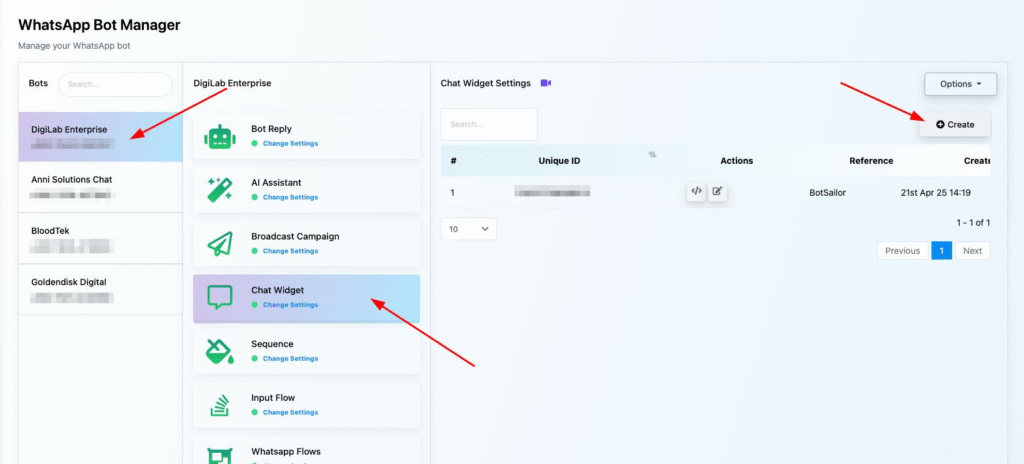Viewport: 1024px width, 464px height.
Task: Click the Sequence card title
Action: pyautogui.click(x=272, y=344)
